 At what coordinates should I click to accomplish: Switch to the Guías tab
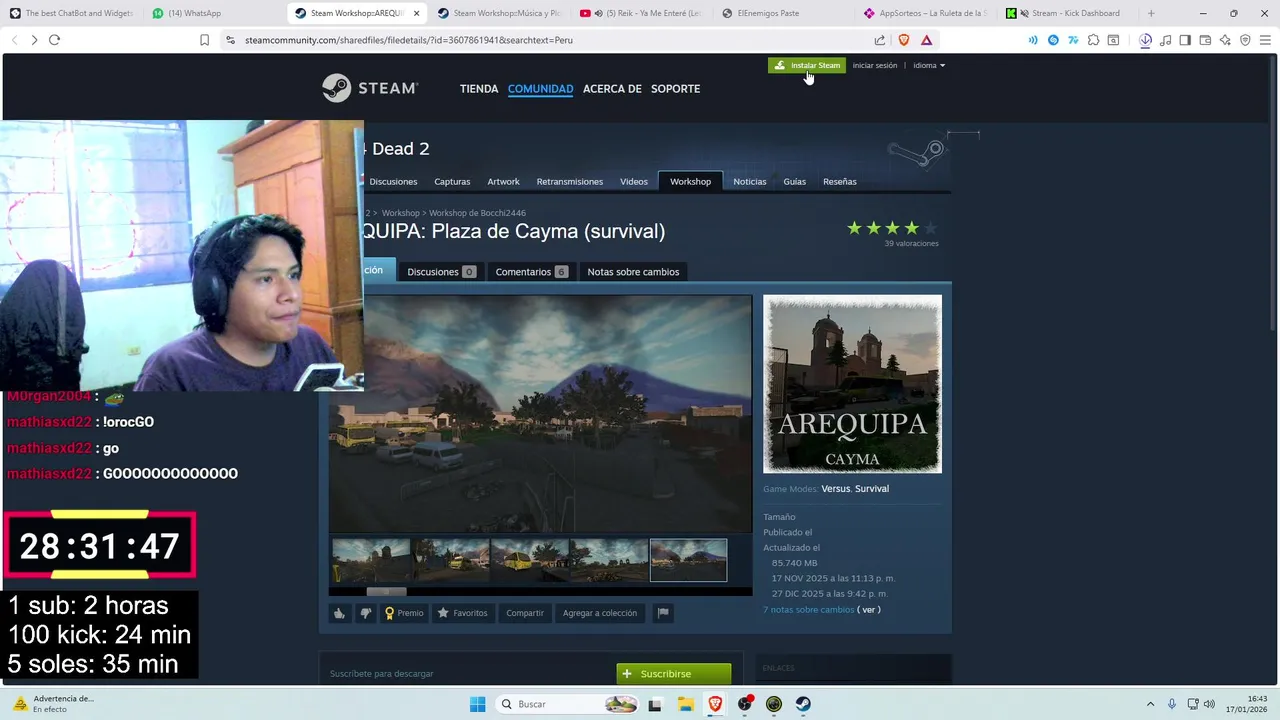tap(794, 182)
